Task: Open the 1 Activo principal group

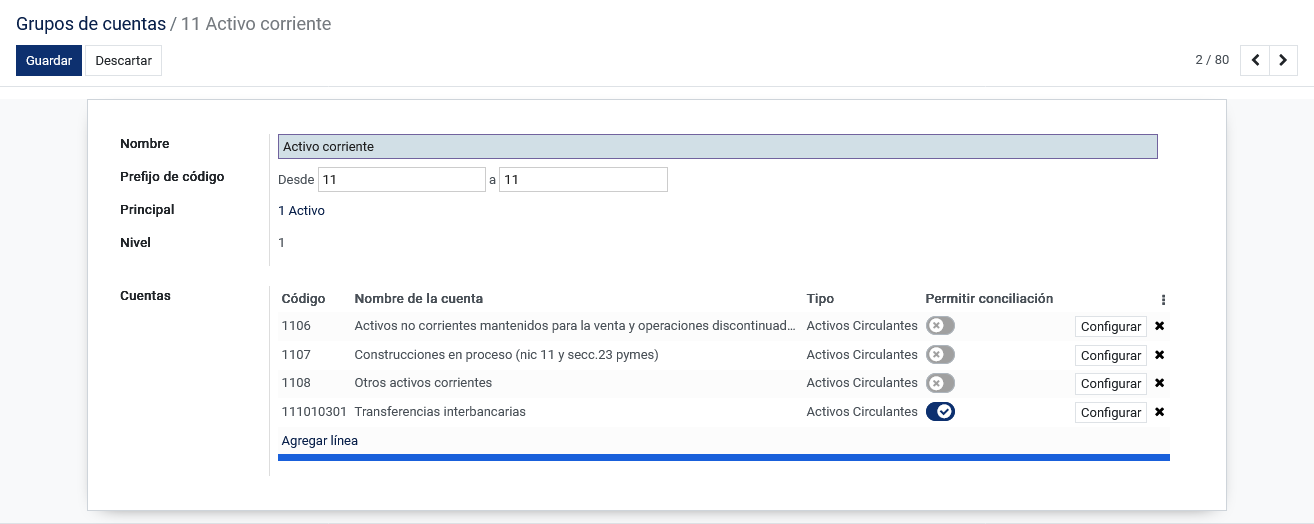Action: click(301, 211)
